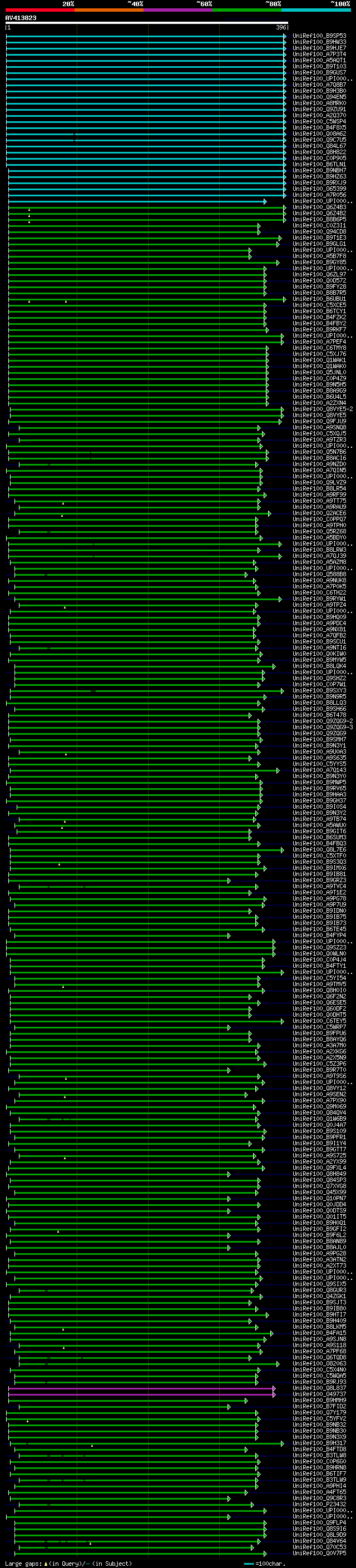Open hit UniRef100_B9HJE7
This screenshot has height=1568, width=356.
(x=319, y=48)
